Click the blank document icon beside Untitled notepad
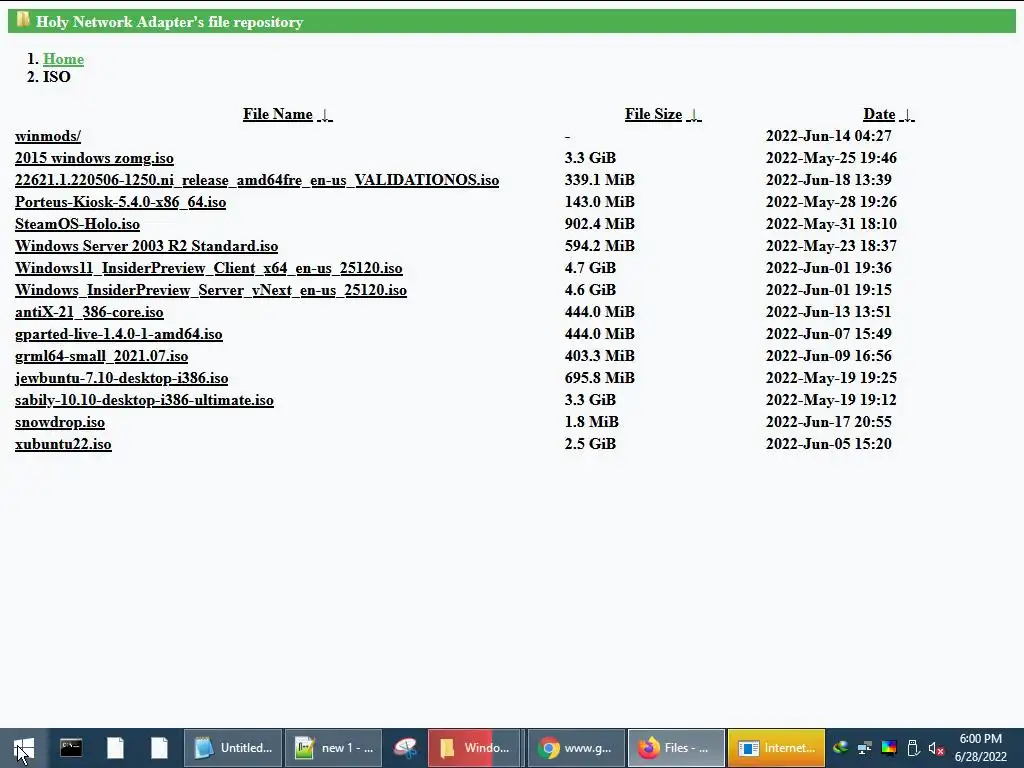This screenshot has width=1024, height=768. click(x=159, y=748)
